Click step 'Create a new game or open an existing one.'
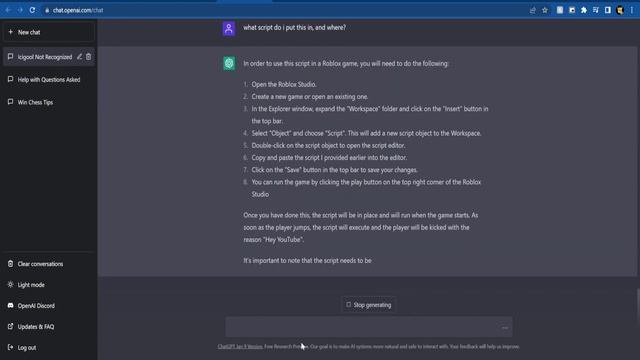640x360 pixels. (x=310, y=97)
